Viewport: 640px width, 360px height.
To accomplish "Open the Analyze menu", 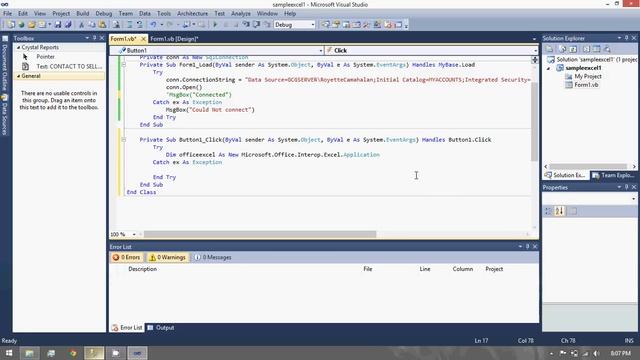I will 241,13.
